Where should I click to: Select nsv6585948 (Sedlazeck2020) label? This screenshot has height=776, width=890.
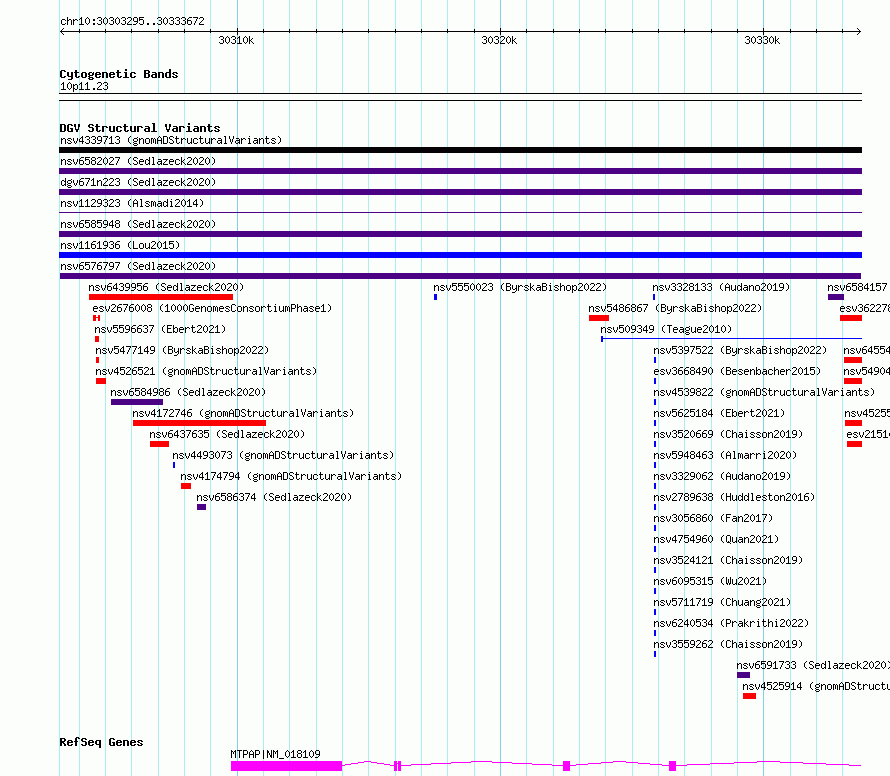pos(138,224)
